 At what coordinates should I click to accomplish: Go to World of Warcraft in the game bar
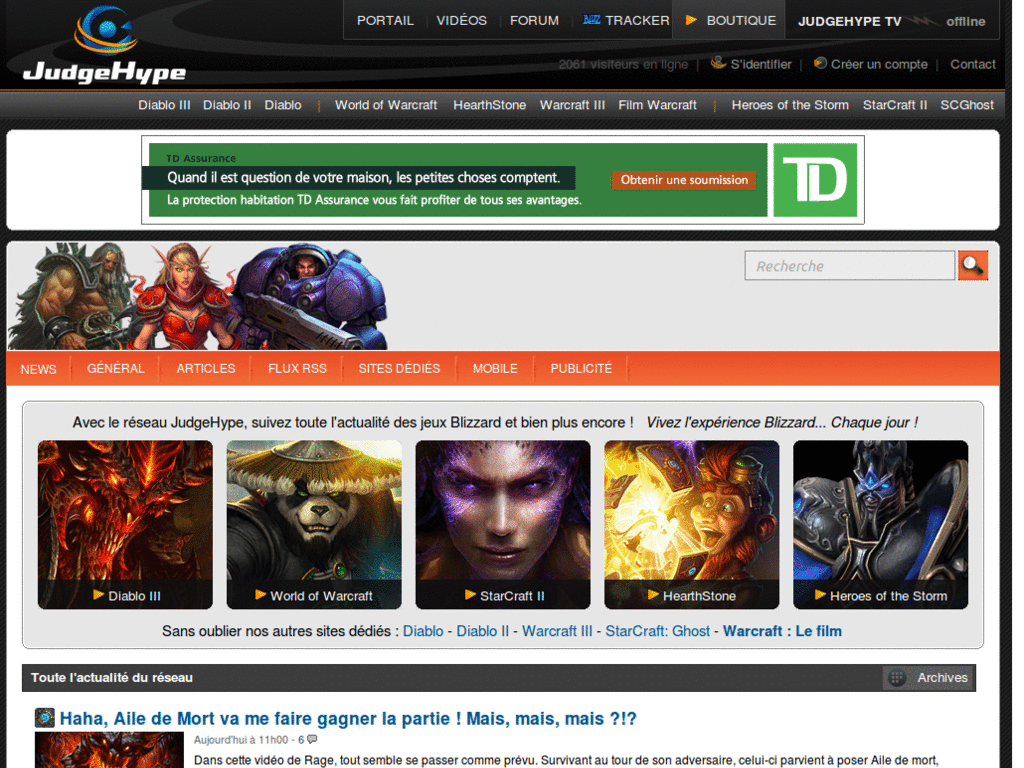pos(386,105)
